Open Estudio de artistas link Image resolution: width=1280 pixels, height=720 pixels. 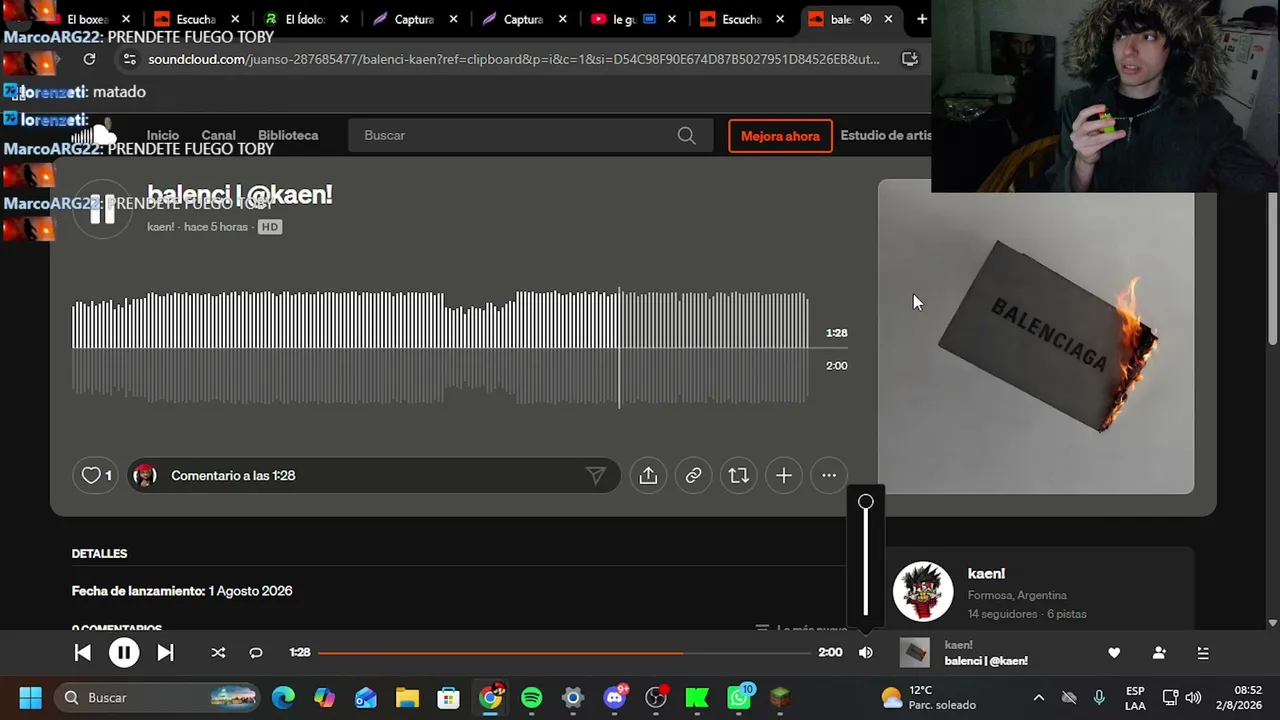click(x=886, y=136)
